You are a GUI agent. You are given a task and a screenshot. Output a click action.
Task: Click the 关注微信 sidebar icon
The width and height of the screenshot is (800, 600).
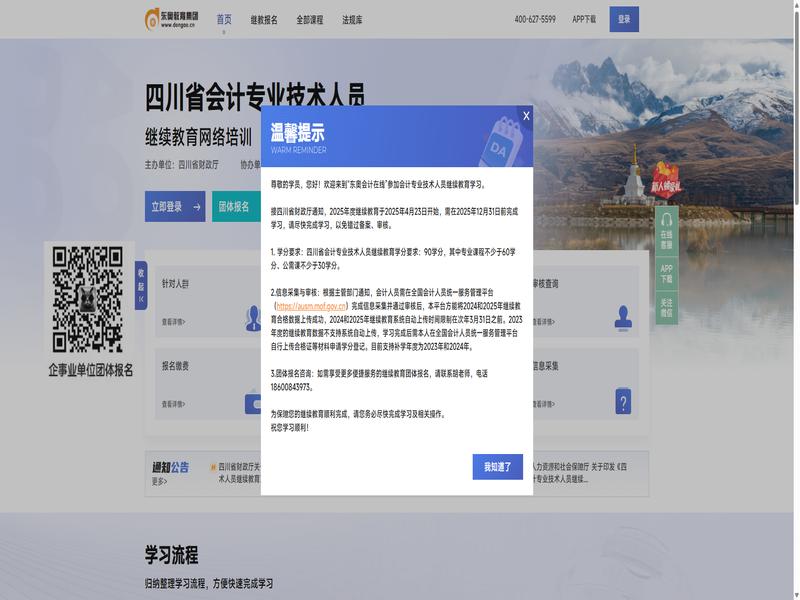tap(666, 308)
